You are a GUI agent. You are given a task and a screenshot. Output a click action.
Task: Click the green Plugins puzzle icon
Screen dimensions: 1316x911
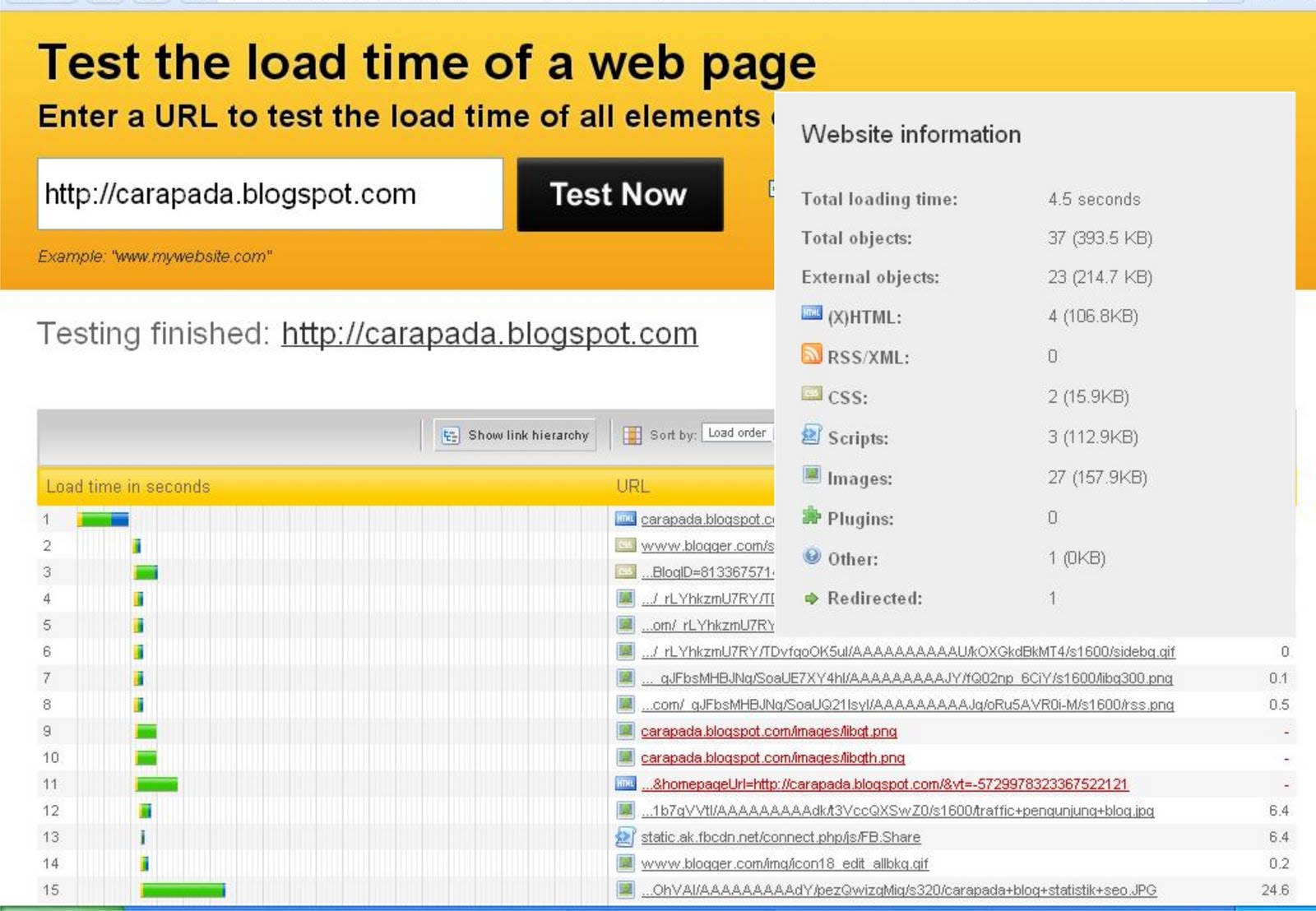(811, 516)
